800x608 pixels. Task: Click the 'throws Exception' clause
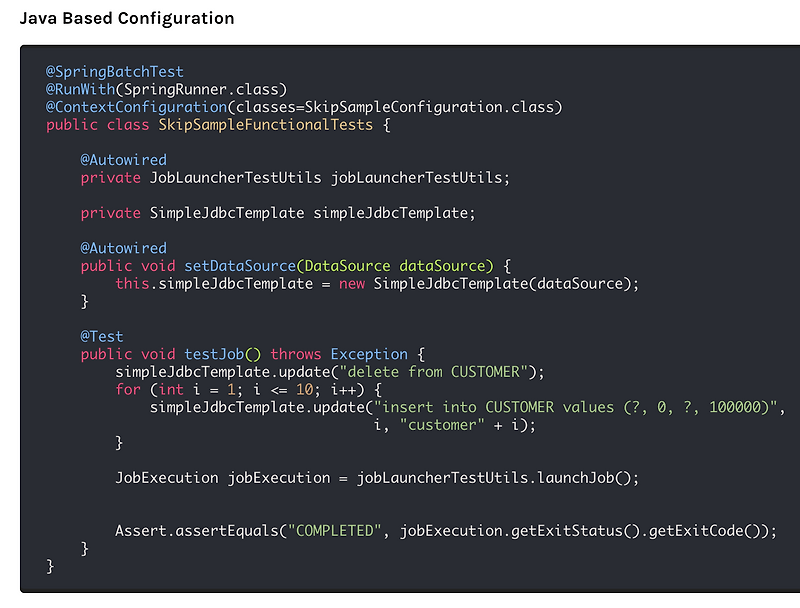click(x=339, y=354)
